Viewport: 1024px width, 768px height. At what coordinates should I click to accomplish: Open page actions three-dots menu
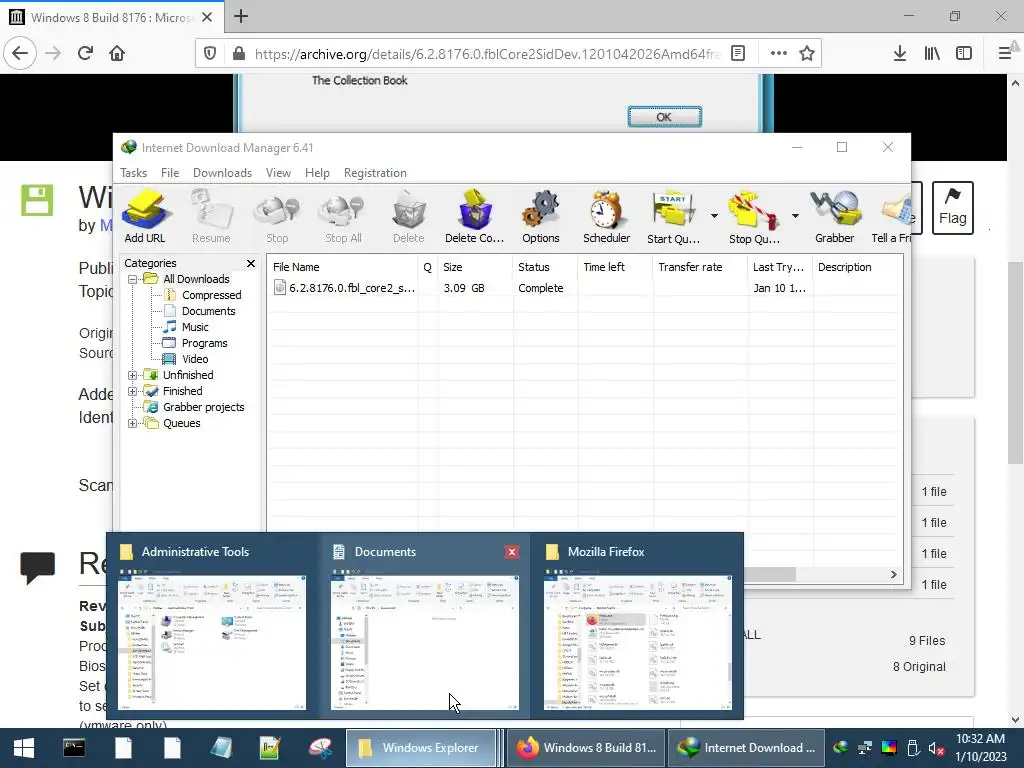(778, 54)
